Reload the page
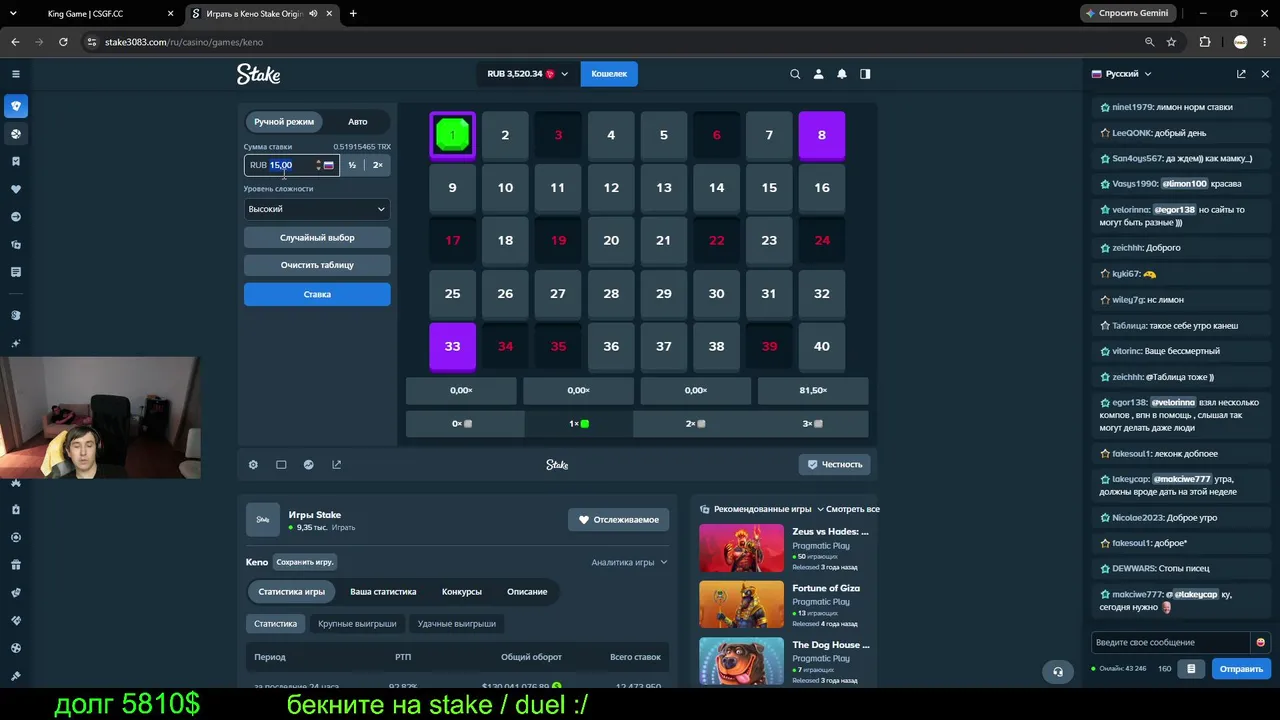Viewport: 1280px width, 720px height. (x=63, y=42)
